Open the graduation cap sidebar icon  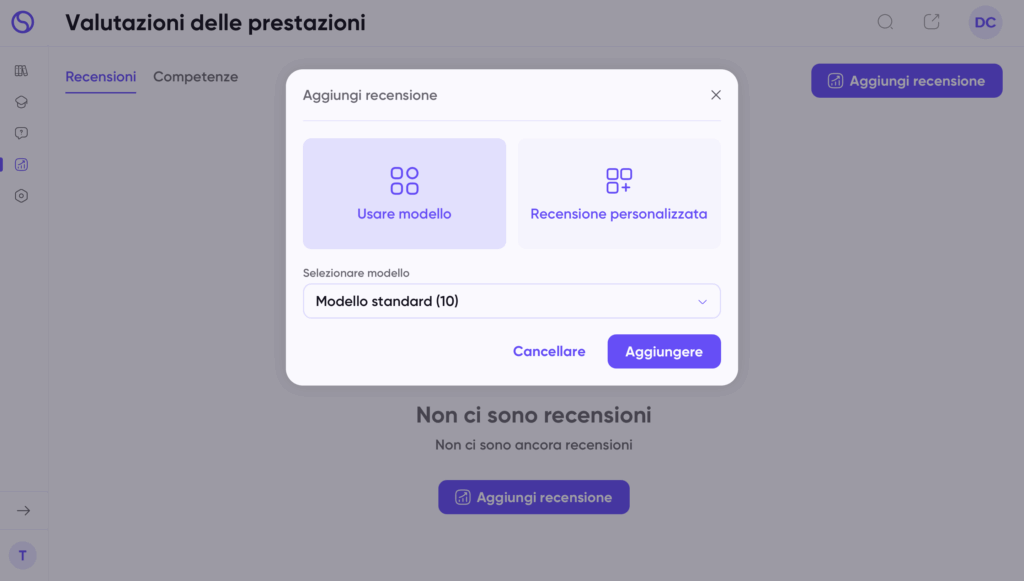22,102
